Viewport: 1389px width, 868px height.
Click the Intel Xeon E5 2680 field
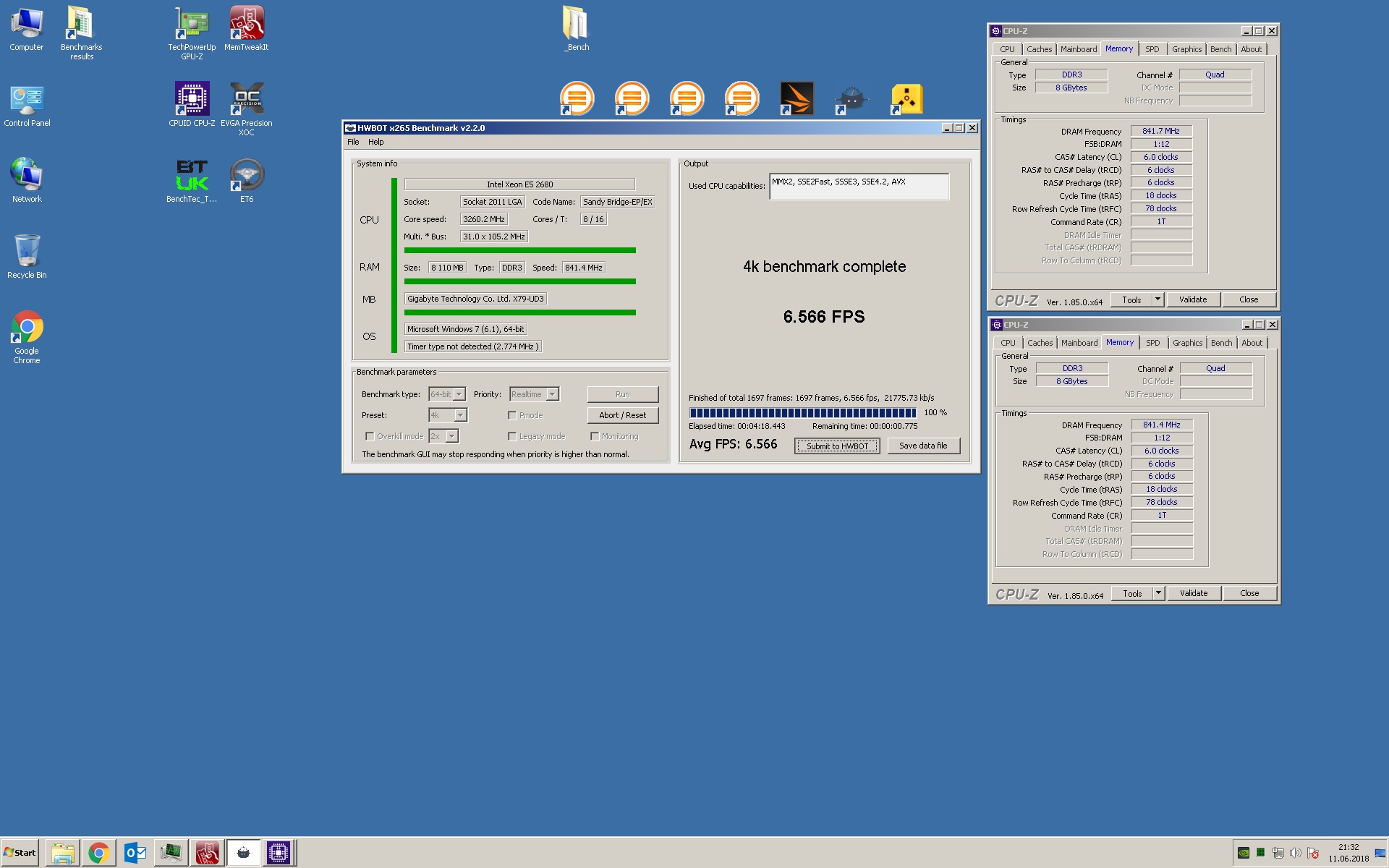[x=519, y=184]
